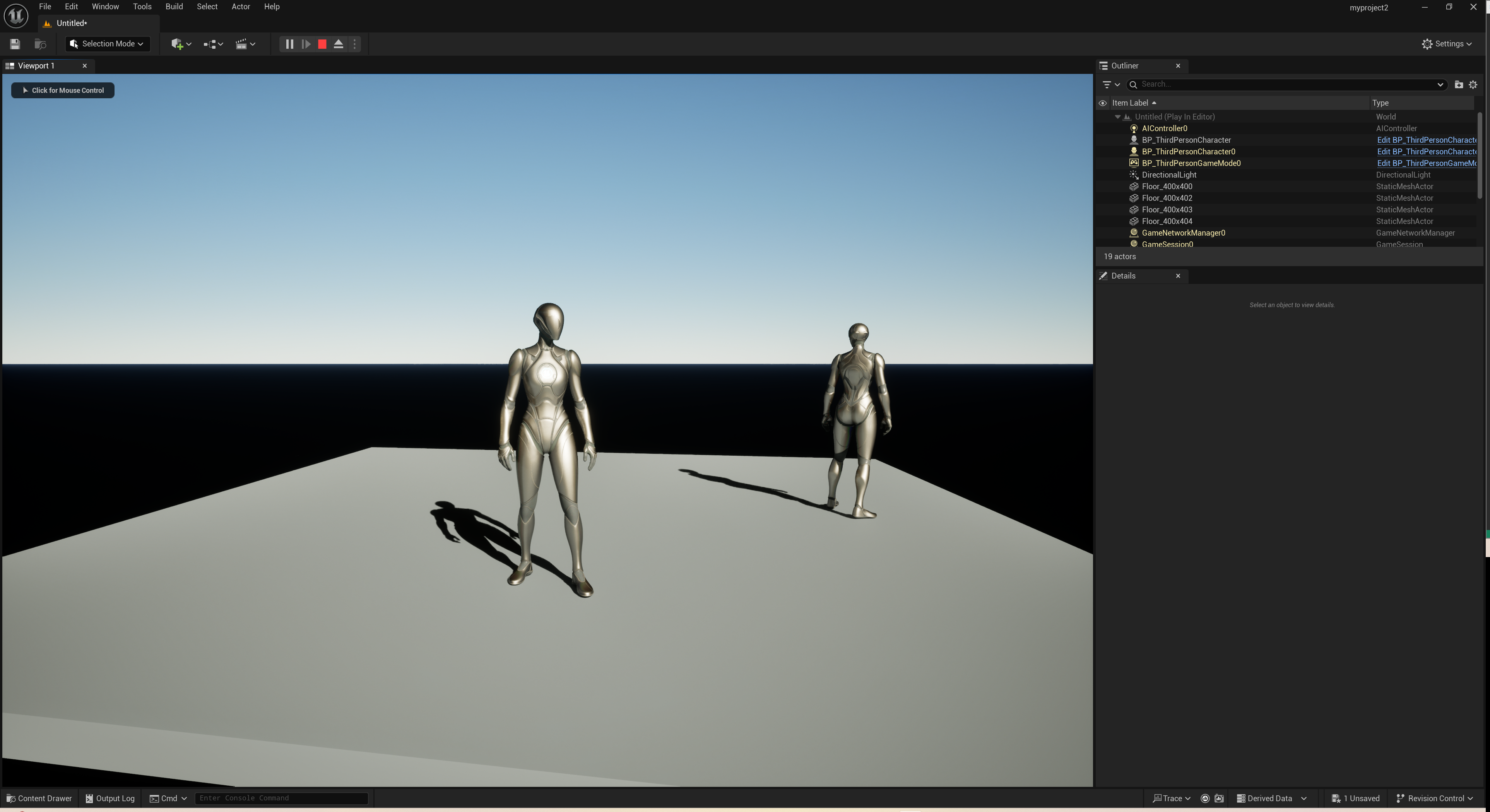Click the Outliner add folder icon
1490x812 pixels.
coord(1458,84)
